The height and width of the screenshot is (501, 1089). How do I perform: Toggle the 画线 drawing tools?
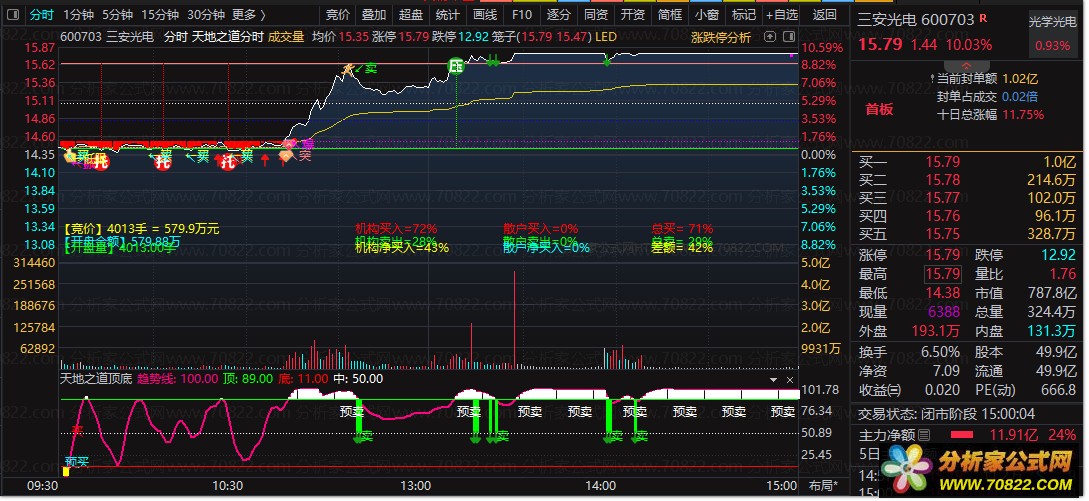pos(484,15)
